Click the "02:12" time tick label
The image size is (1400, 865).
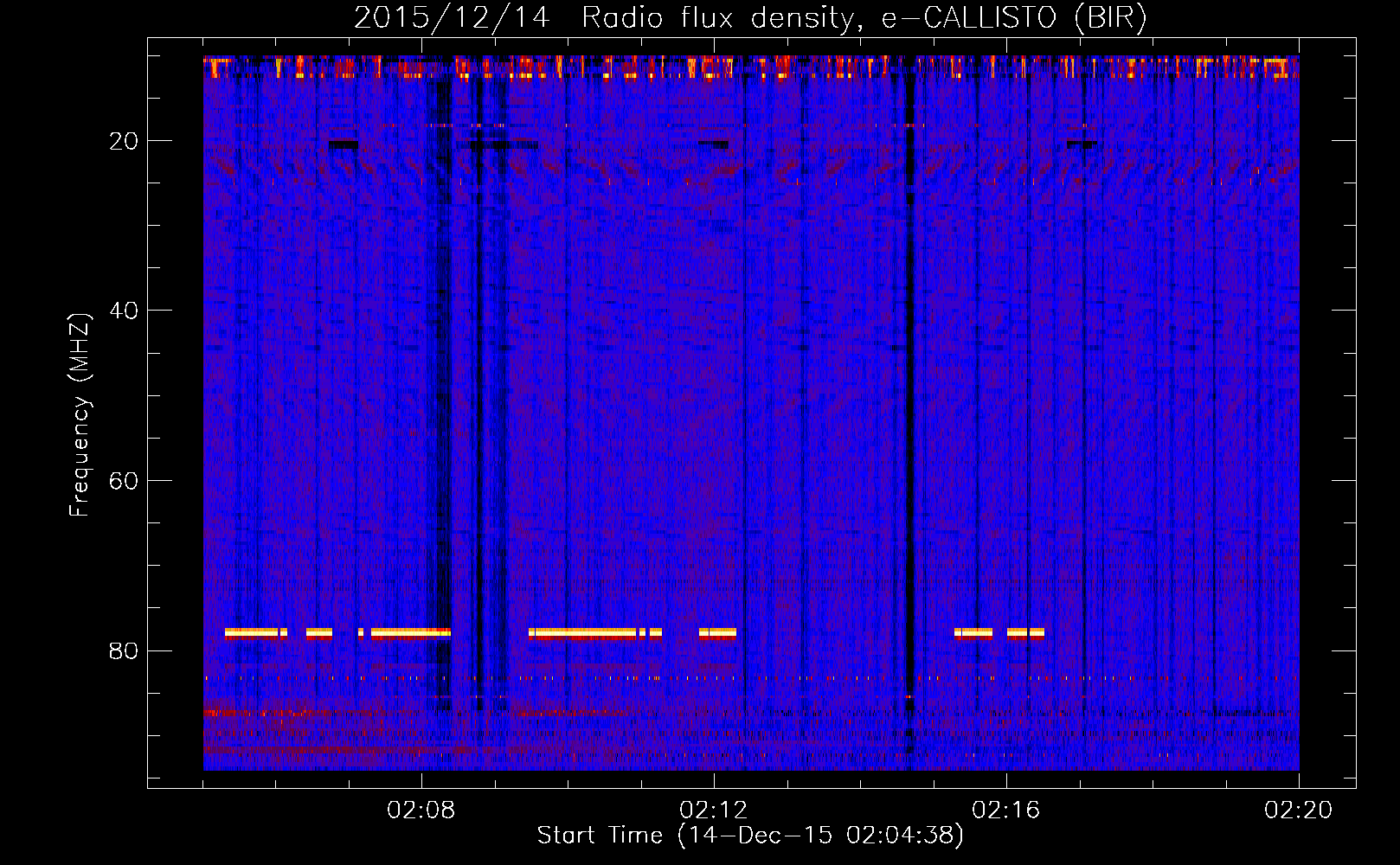click(713, 811)
